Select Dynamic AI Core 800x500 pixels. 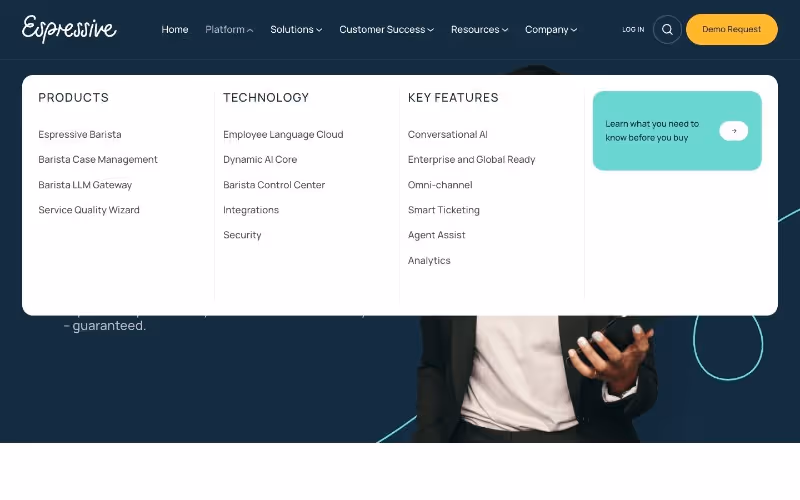260,159
